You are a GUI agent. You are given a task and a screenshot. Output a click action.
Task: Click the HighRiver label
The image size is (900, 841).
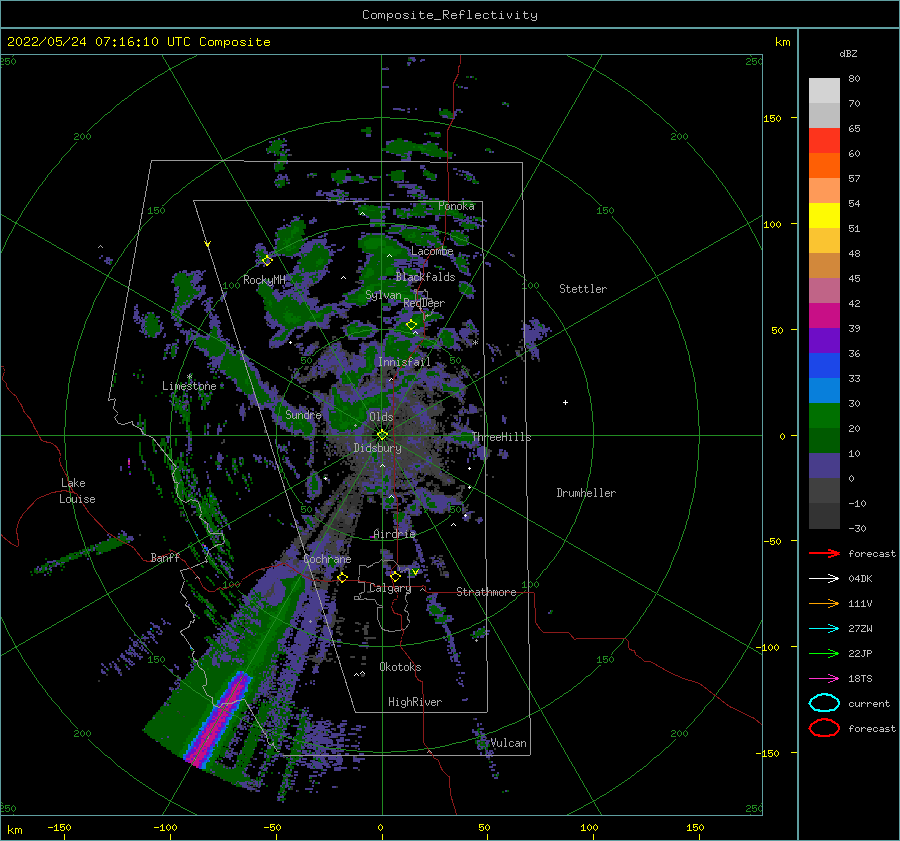coord(415,702)
